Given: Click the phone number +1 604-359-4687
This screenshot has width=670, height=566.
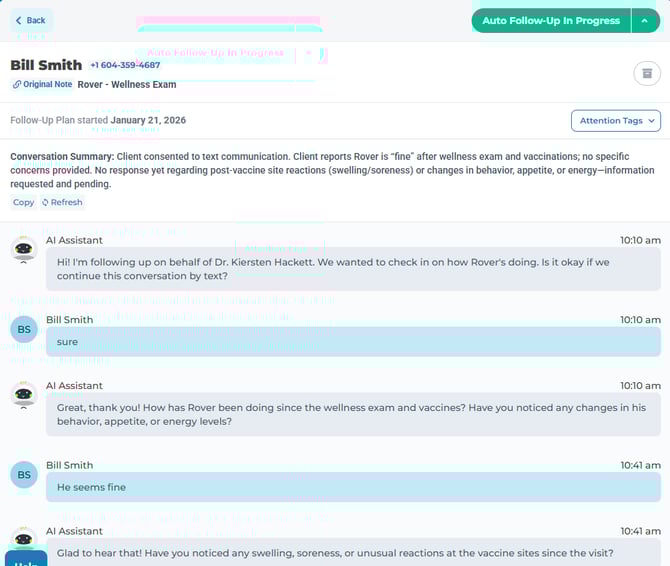Looking at the screenshot, I should pyautogui.click(x=125, y=65).
